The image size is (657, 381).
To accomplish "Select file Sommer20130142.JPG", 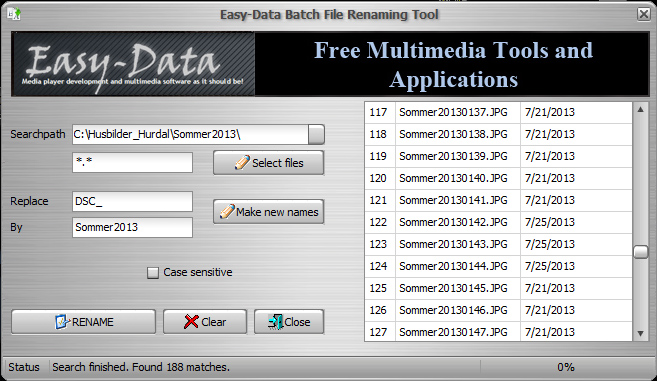I will [x=453, y=222].
